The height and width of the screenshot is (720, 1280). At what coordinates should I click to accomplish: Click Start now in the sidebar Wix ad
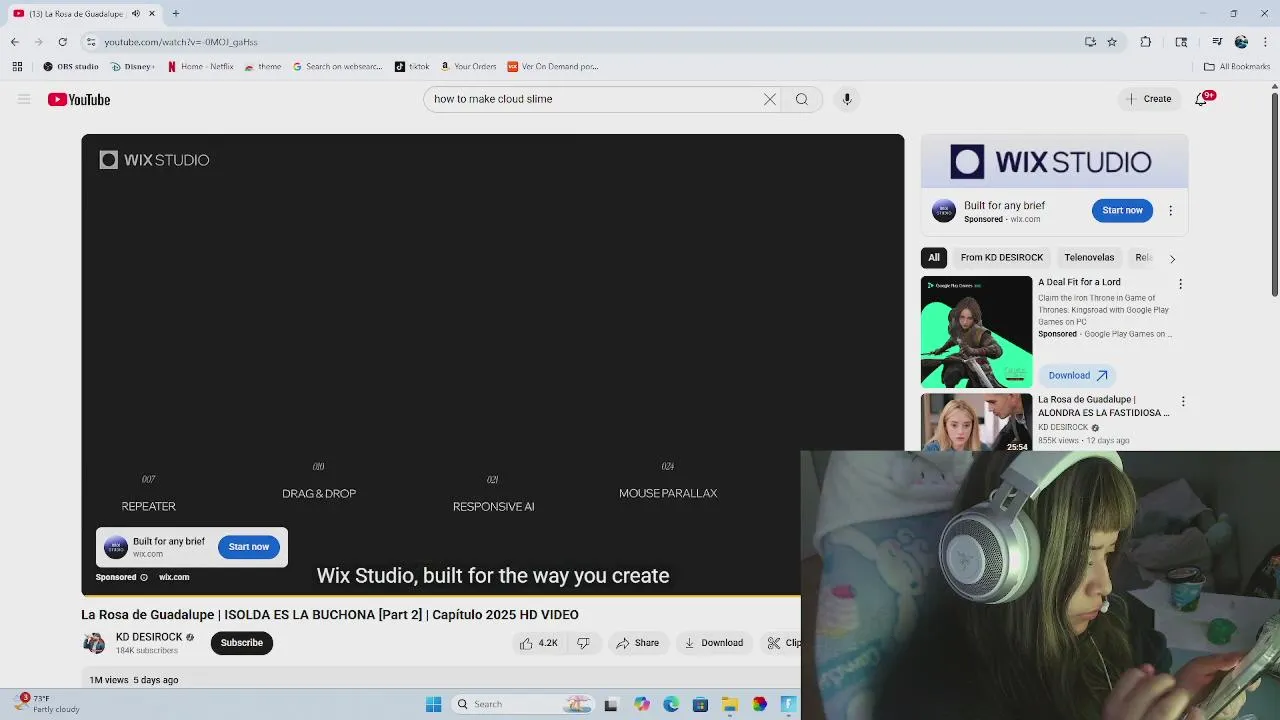tap(1122, 210)
